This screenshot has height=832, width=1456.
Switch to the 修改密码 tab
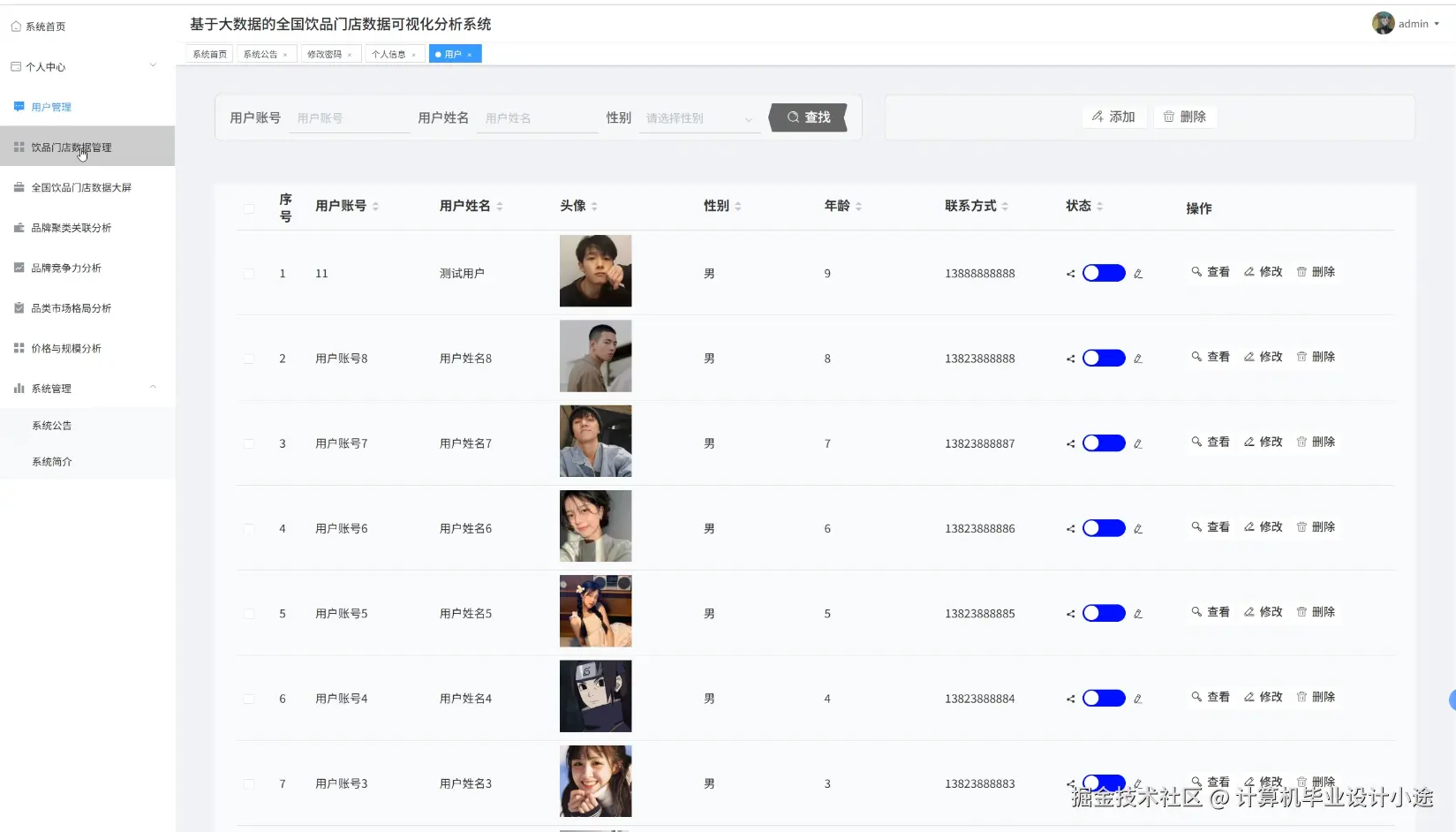click(325, 54)
